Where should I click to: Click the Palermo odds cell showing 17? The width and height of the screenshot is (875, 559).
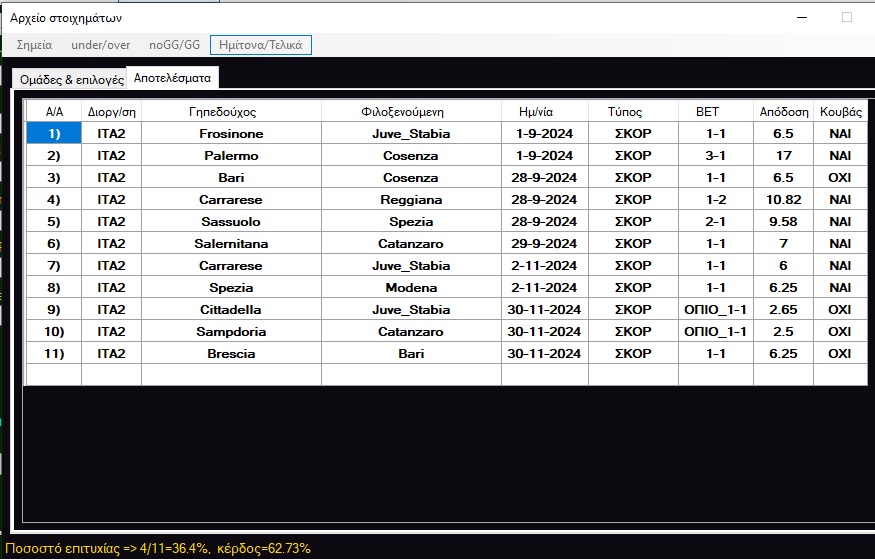[x=783, y=156]
